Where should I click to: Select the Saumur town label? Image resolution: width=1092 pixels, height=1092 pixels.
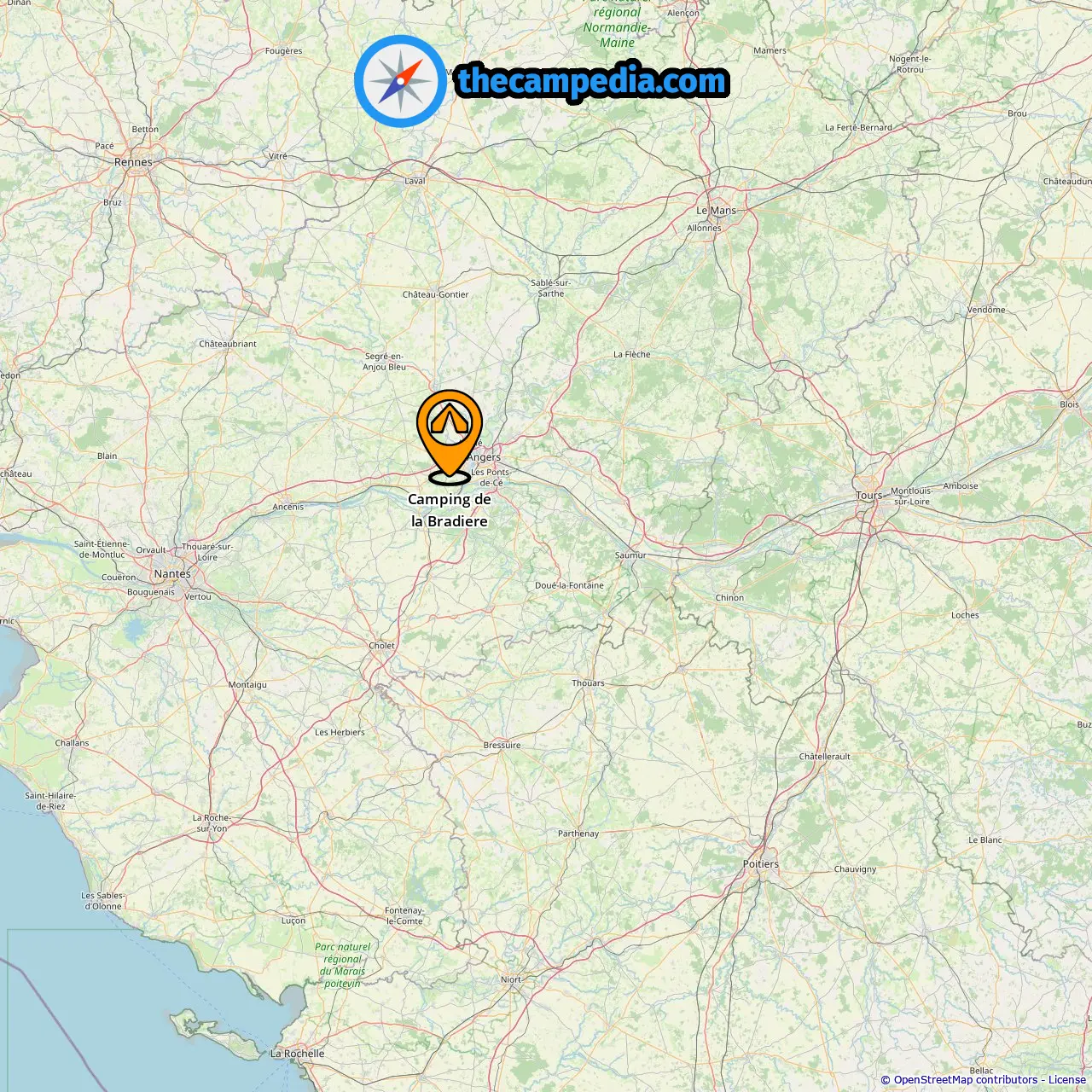click(630, 555)
